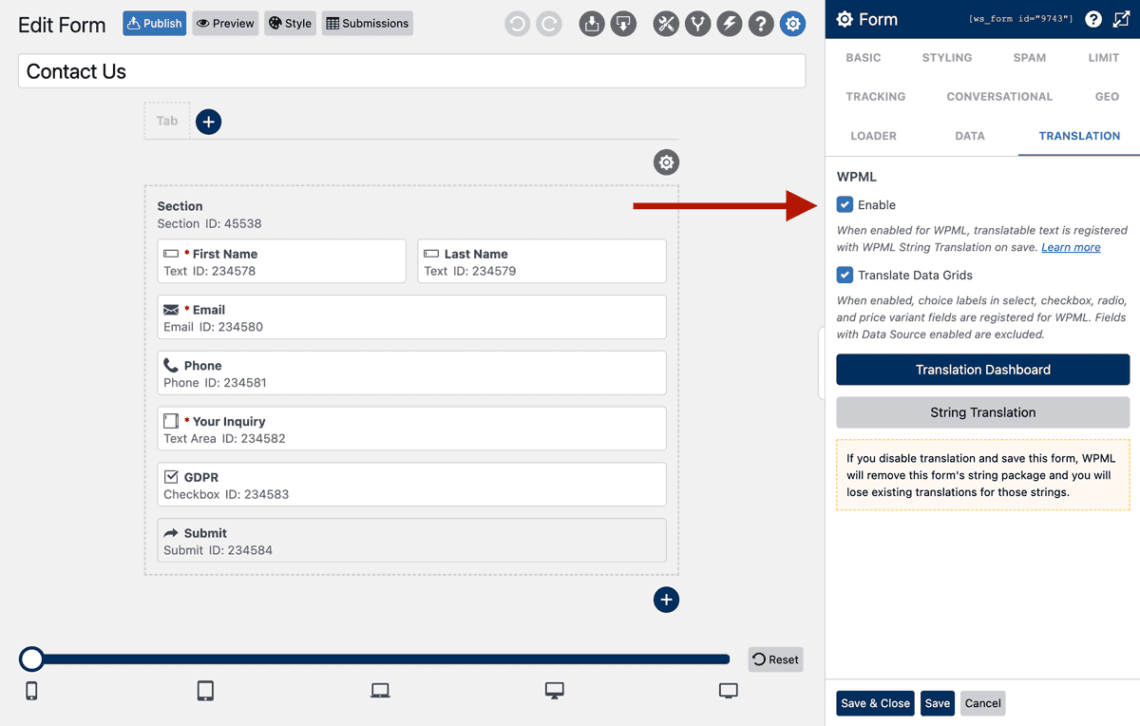The height and width of the screenshot is (726, 1140).
Task: Open the Submissions button
Action: point(367,23)
